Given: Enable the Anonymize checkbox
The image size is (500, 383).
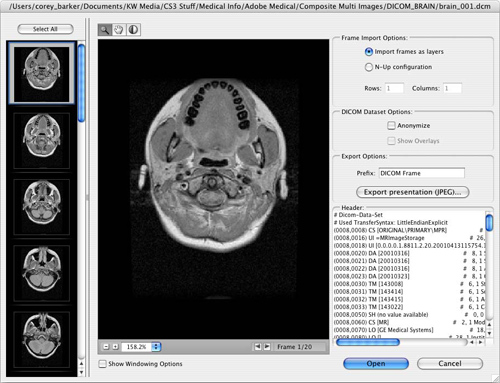Looking at the screenshot, I should (x=391, y=126).
